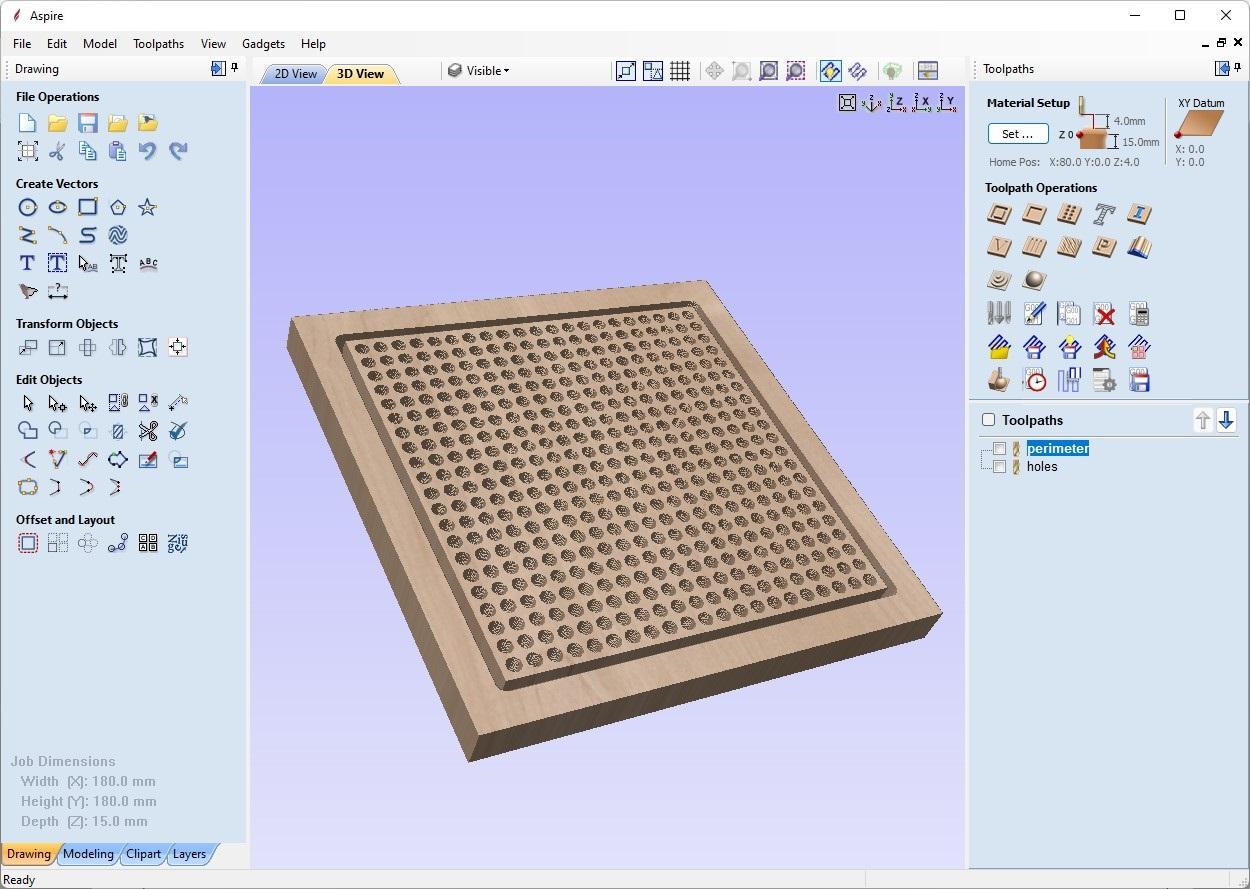Toggle the grid display icon

[x=680, y=71]
